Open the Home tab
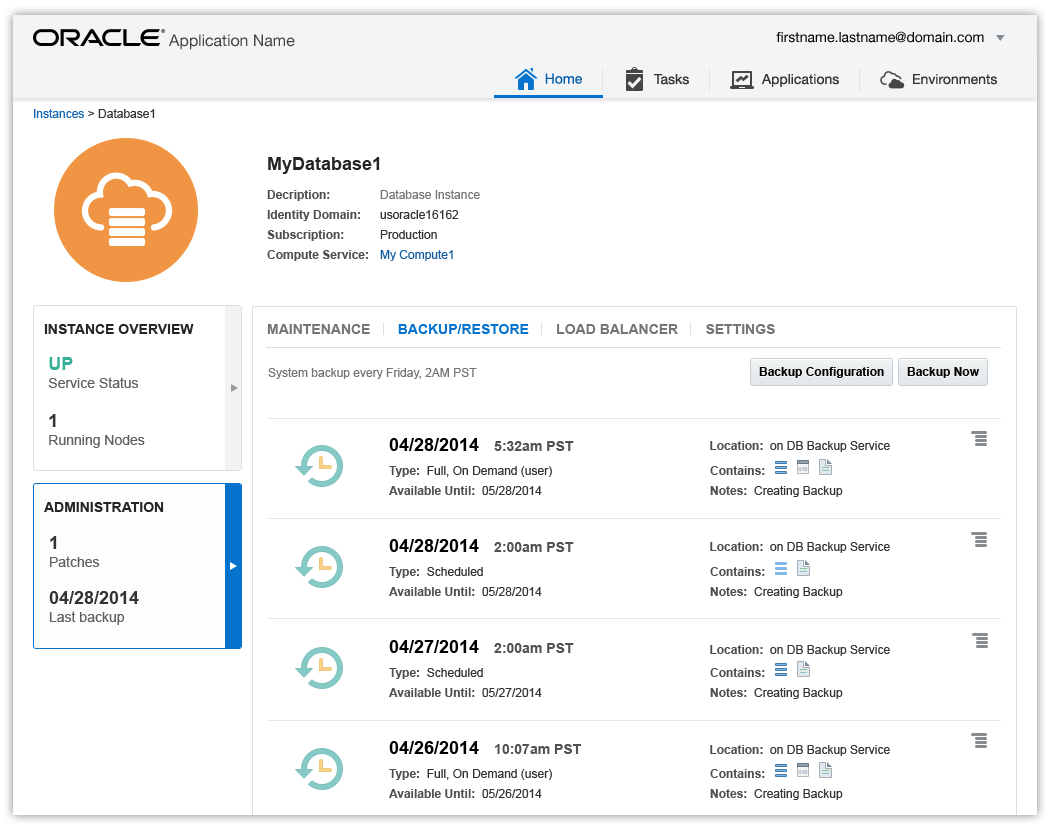Image resolution: width=1050 pixels, height=830 pixels. tap(548, 80)
